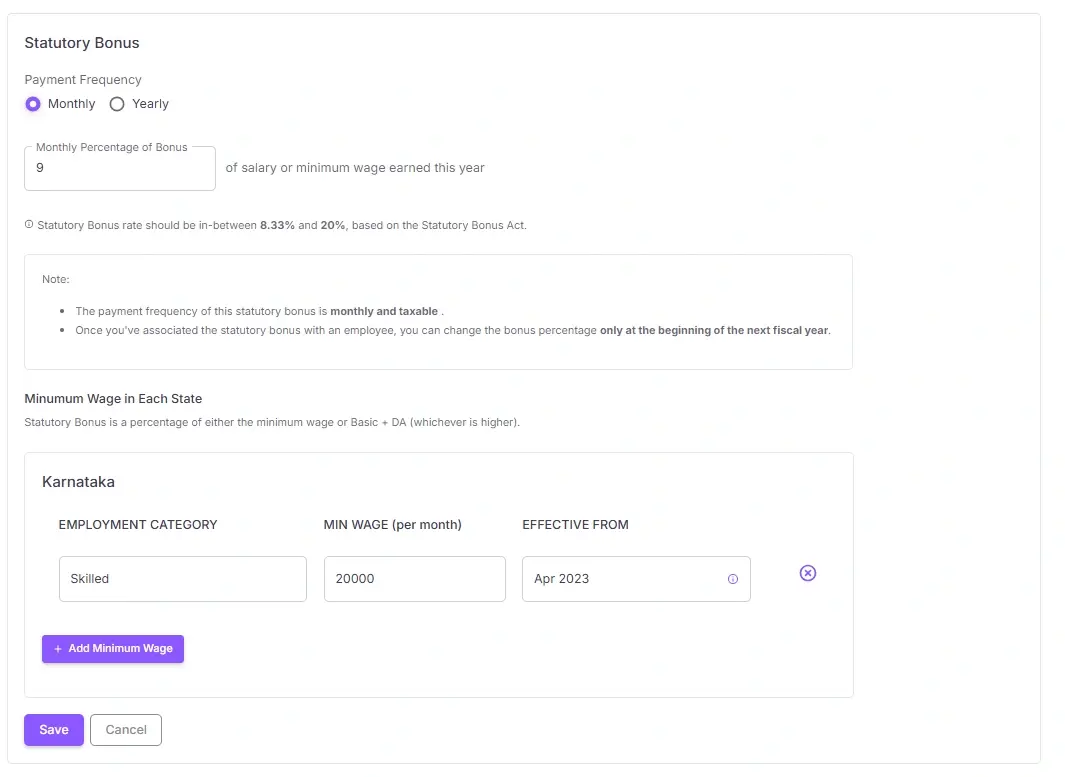Select the Monthly payment frequency option
Image resolution: width=1065 pixels, height=777 pixels.
(x=33, y=104)
